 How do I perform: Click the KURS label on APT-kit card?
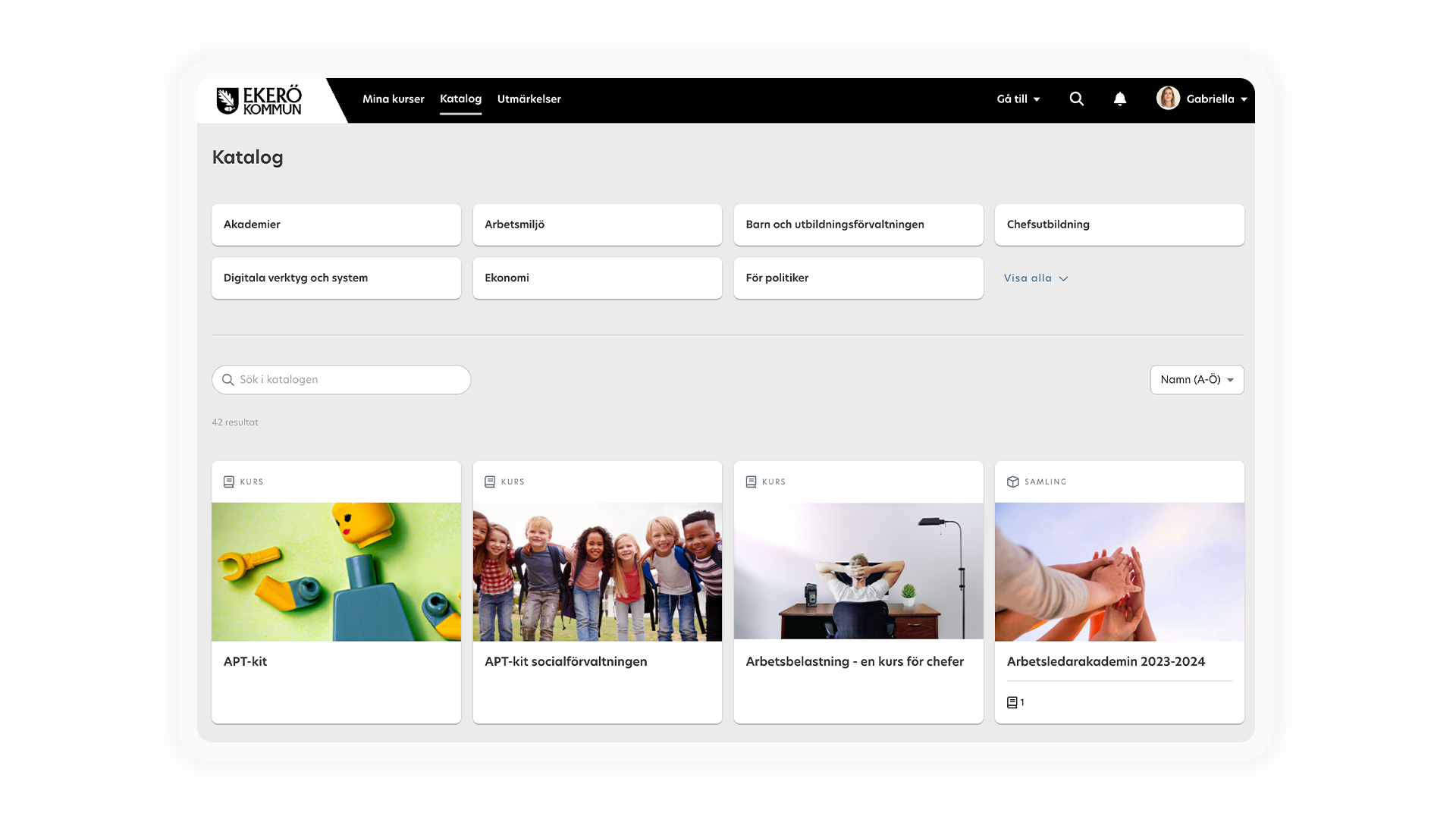point(252,482)
